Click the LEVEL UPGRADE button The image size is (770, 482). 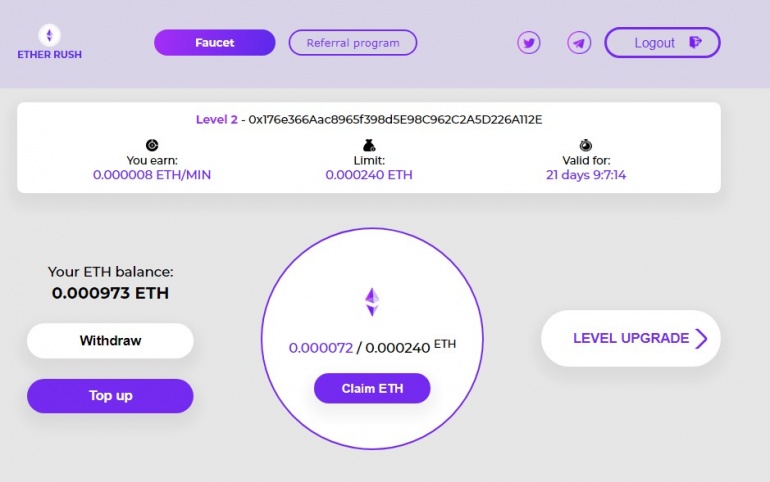[631, 338]
